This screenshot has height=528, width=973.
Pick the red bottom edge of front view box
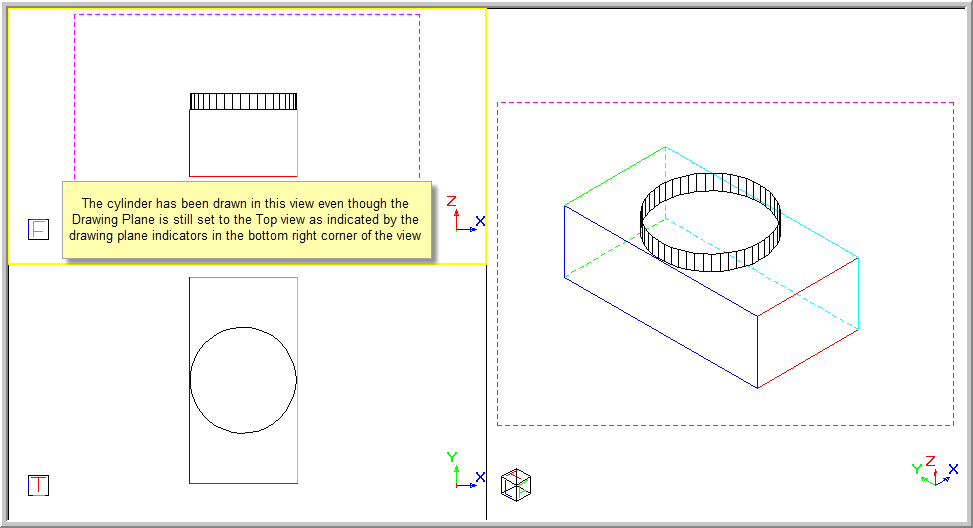click(x=243, y=176)
